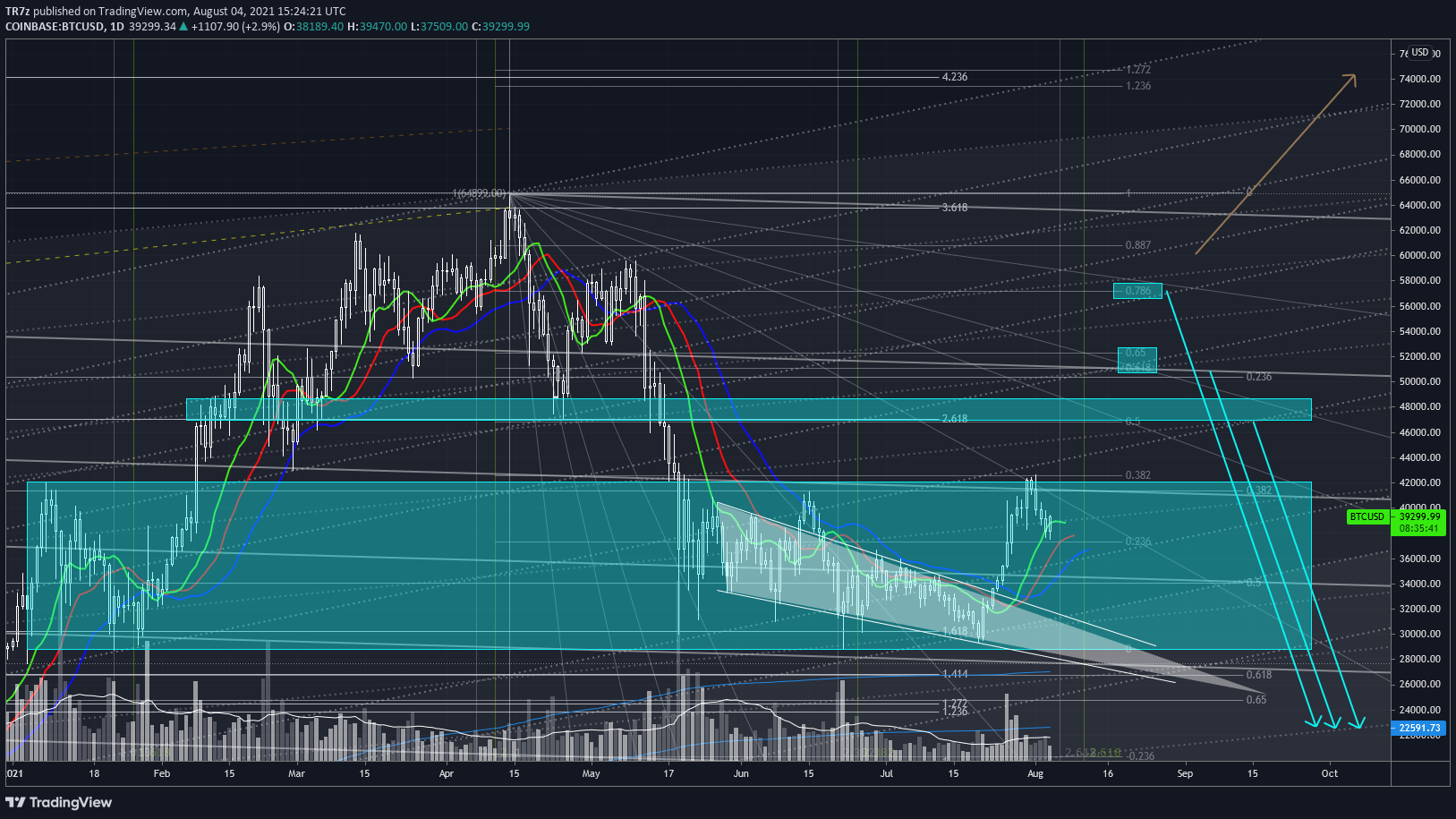Image resolution: width=1456 pixels, height=819 pixels.
Task: Click the H:39470.00 high value
Action: click(x=377, y=26)
